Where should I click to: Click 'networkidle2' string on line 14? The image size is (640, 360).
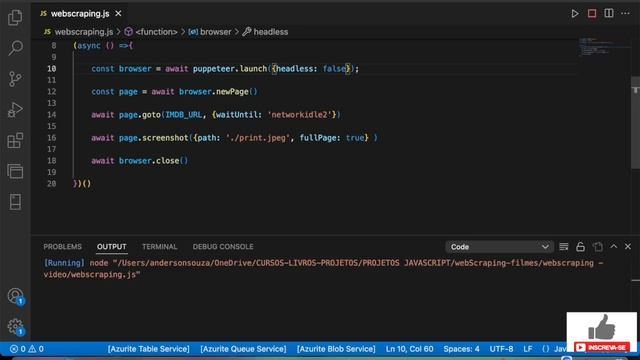click(300, 115)
